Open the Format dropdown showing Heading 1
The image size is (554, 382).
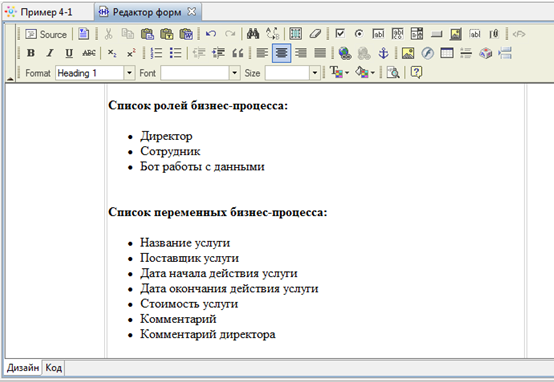[x=95, y=73]
